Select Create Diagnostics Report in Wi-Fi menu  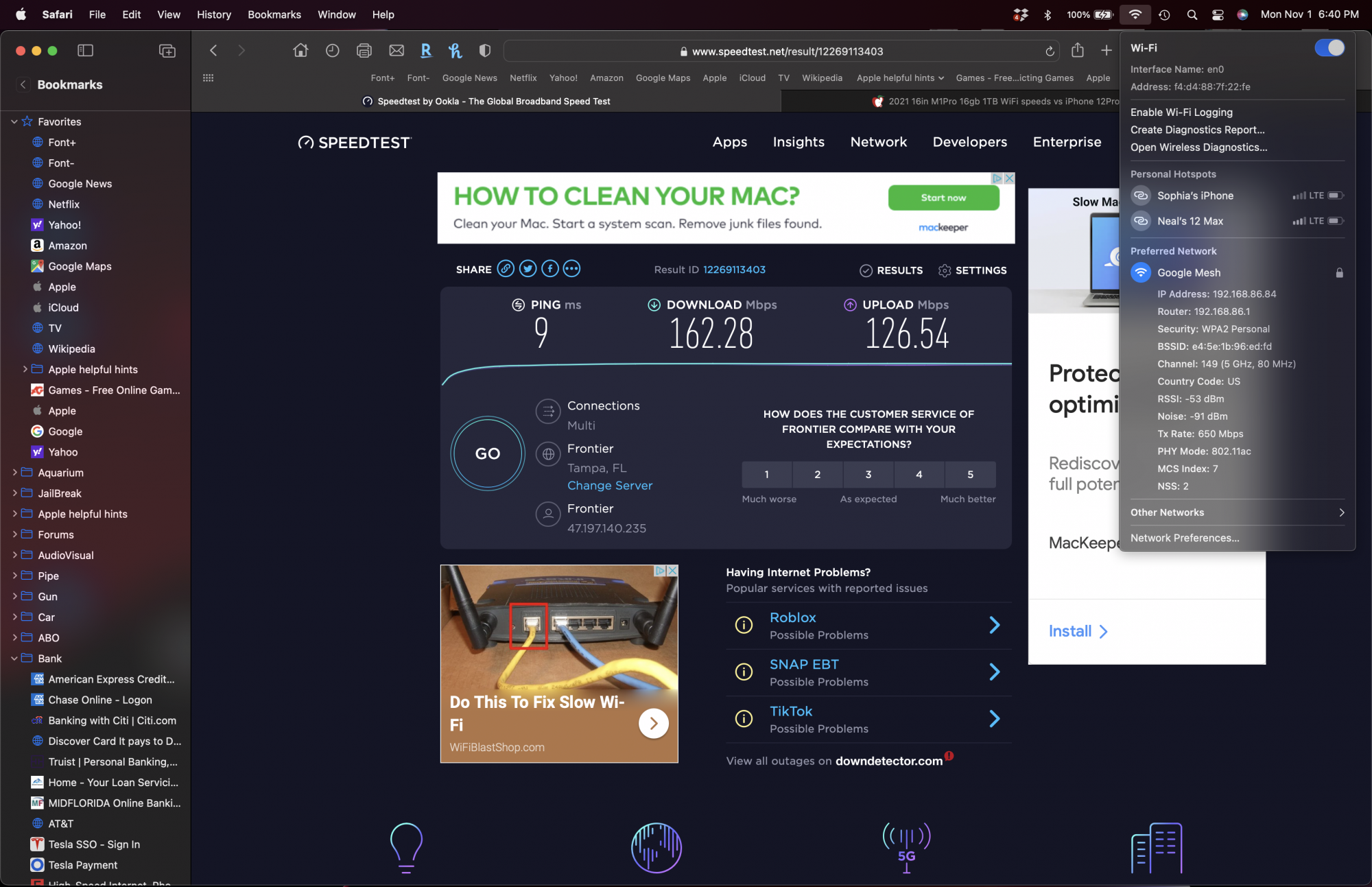(x=1198, y=130)
